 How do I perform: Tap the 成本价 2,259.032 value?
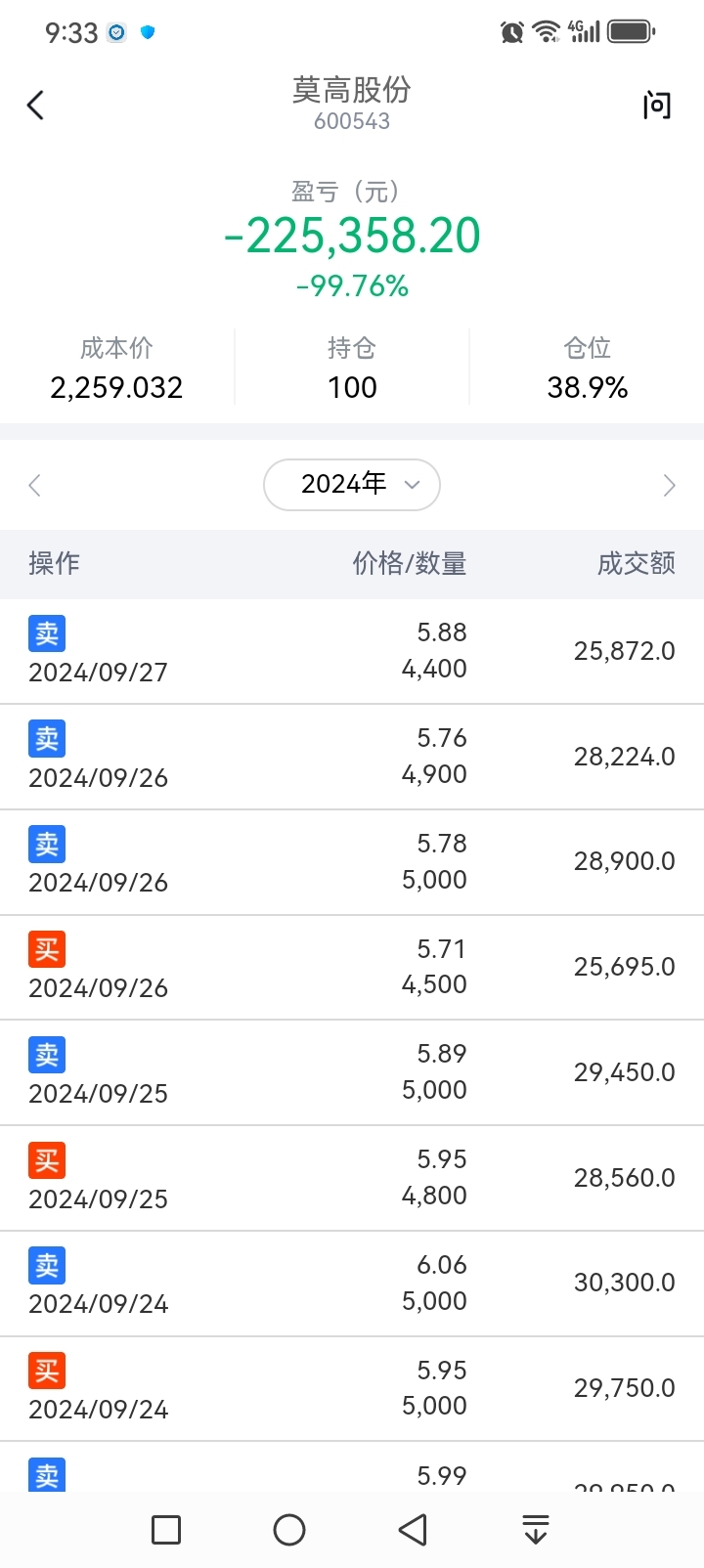click(x=116, y=387)
